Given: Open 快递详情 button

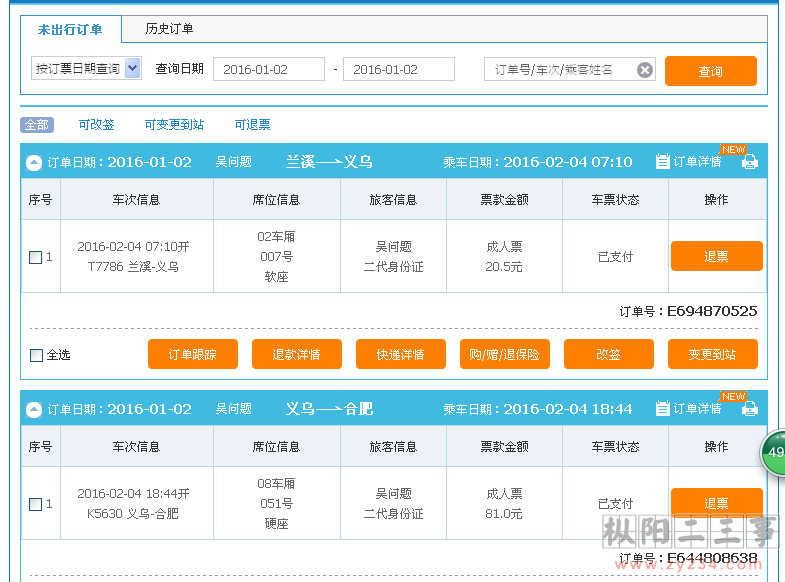Looking at the screenshot, I should pyautogui.click(x=401, y=354).
